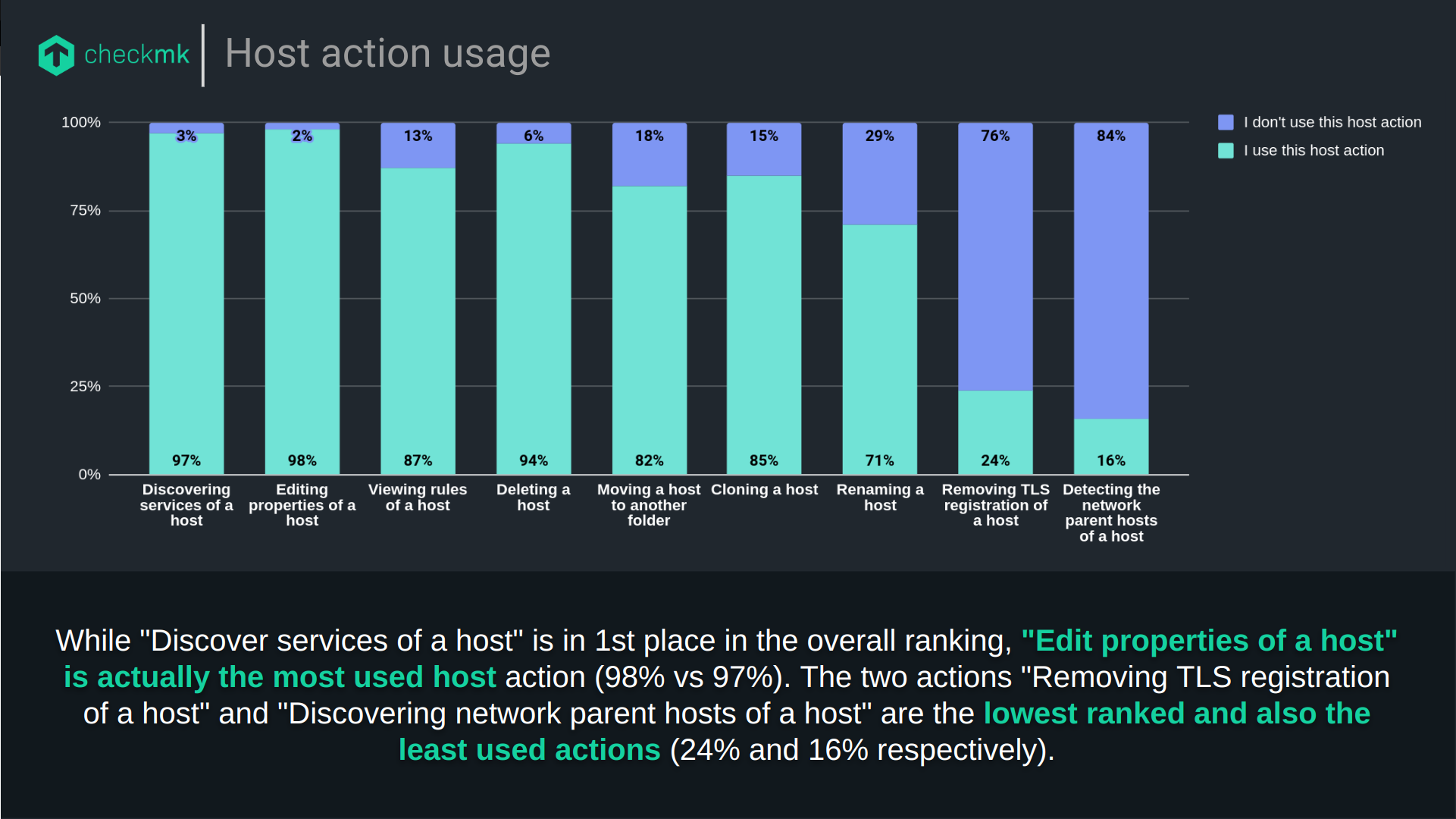This screenshot has width=1456, height=819.
Task: Click the 18% purple segment of Moving a host bar
Action: [x=650, y=155]
